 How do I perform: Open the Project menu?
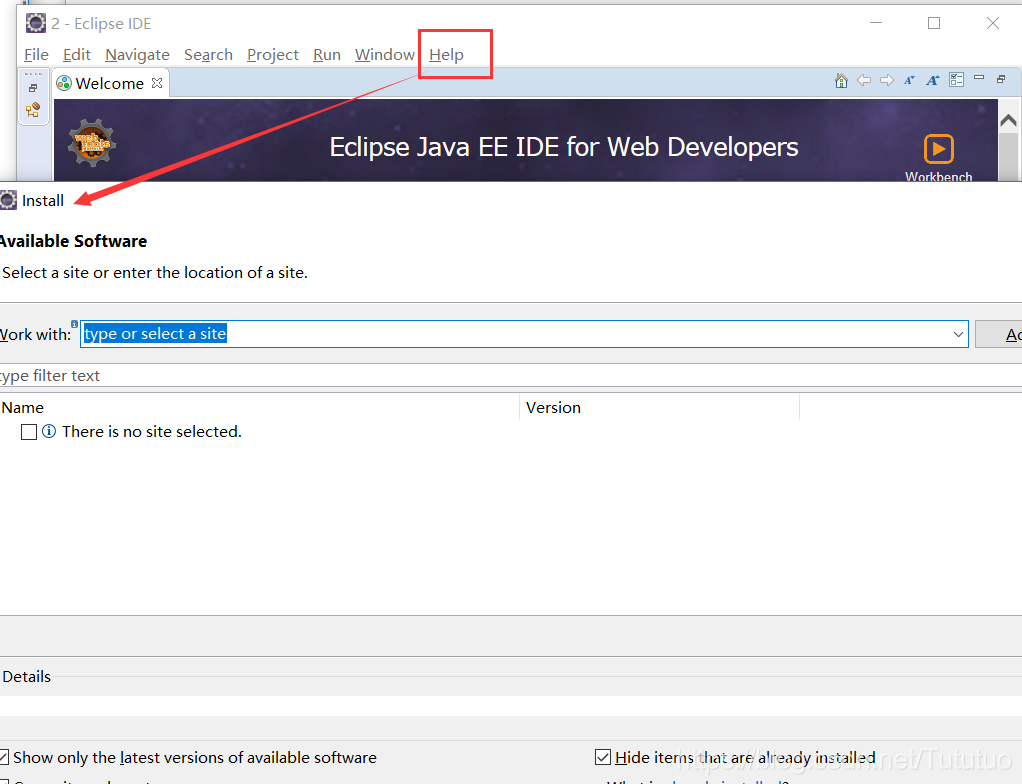[x=272, y=55]
